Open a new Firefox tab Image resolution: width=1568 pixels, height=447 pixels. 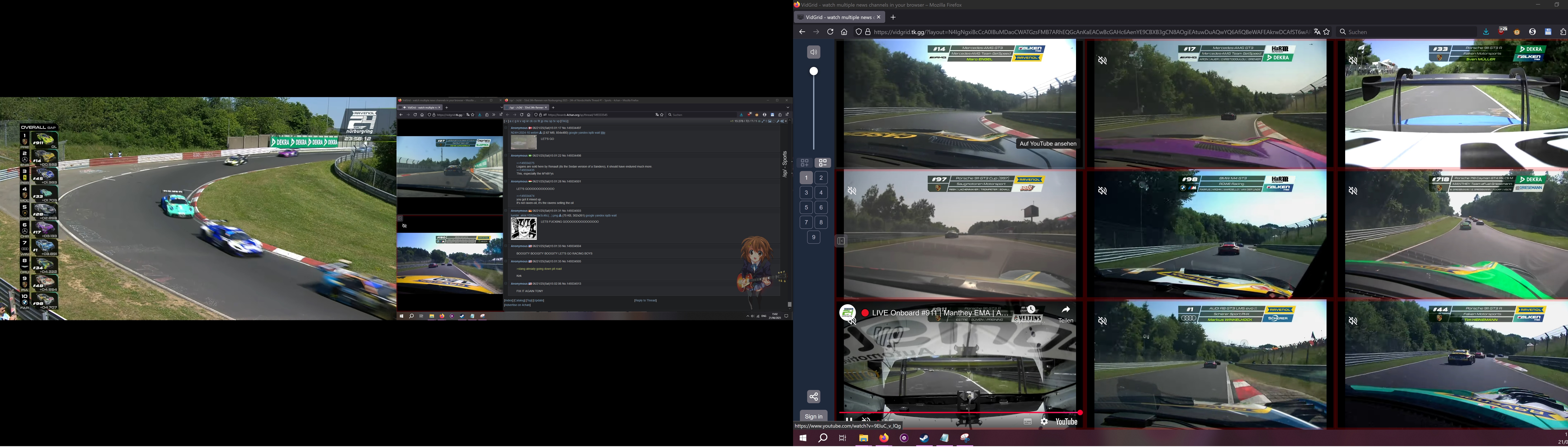tap(893, 18)
